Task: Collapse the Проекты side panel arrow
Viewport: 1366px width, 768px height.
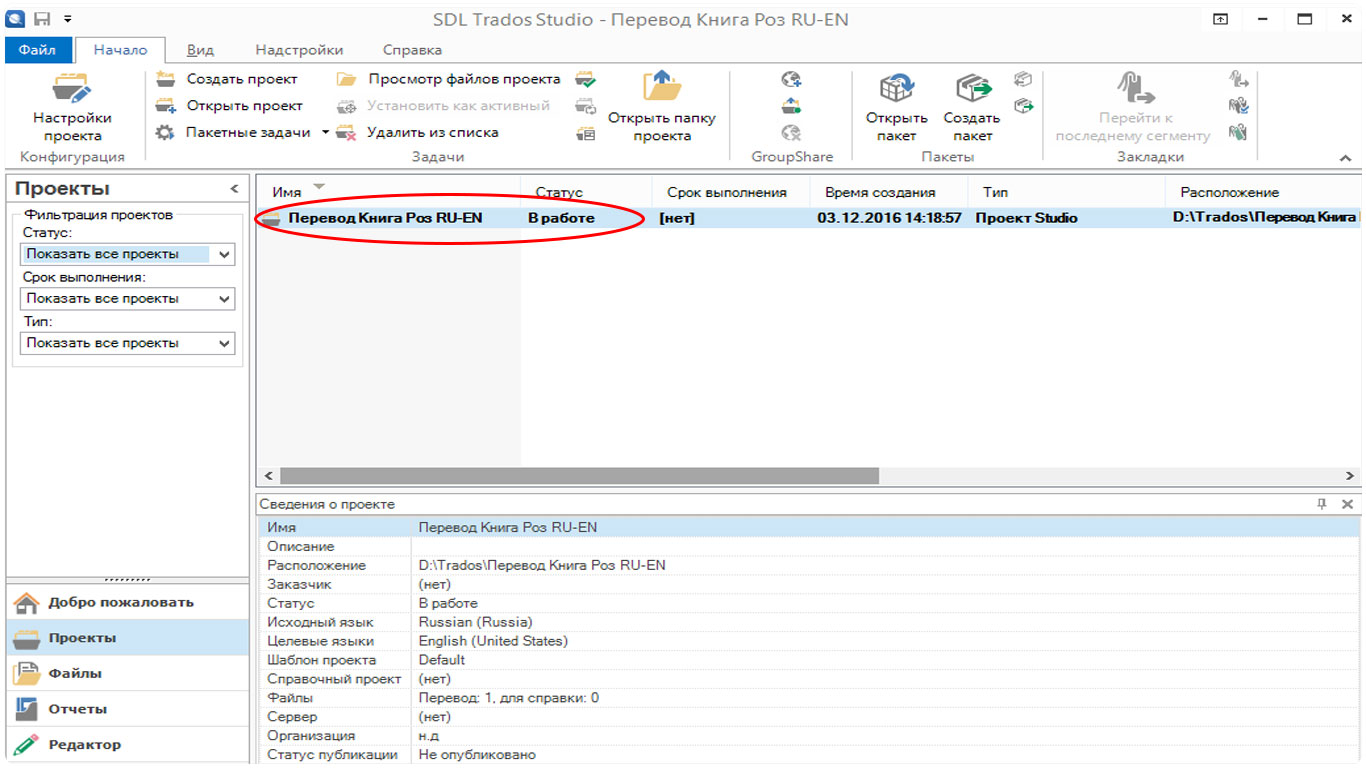Action: [234, 189]
